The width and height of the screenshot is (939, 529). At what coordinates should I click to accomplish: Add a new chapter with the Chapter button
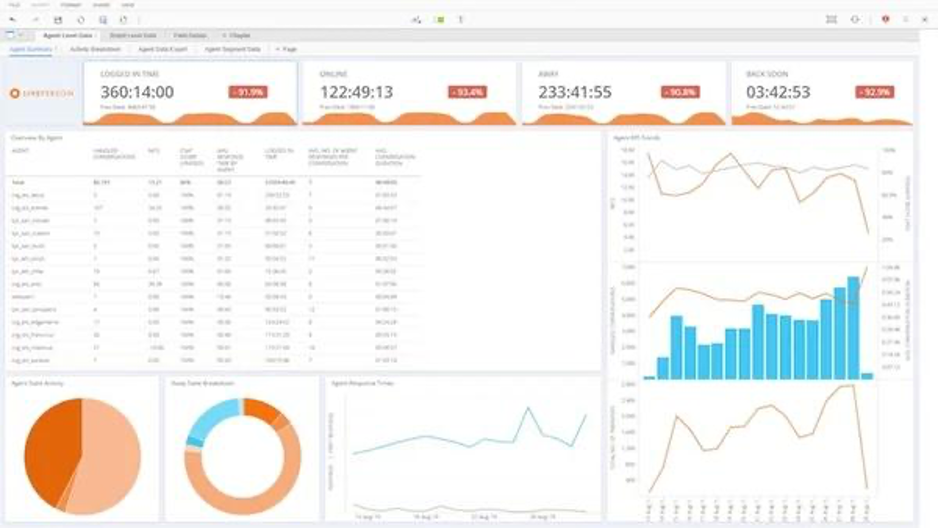(x=239, y=35)
